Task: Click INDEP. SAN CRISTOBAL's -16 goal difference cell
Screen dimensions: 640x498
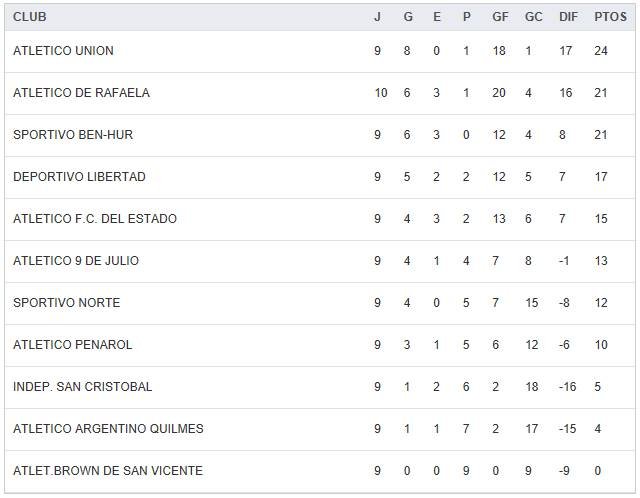Action: coord(567,387)
